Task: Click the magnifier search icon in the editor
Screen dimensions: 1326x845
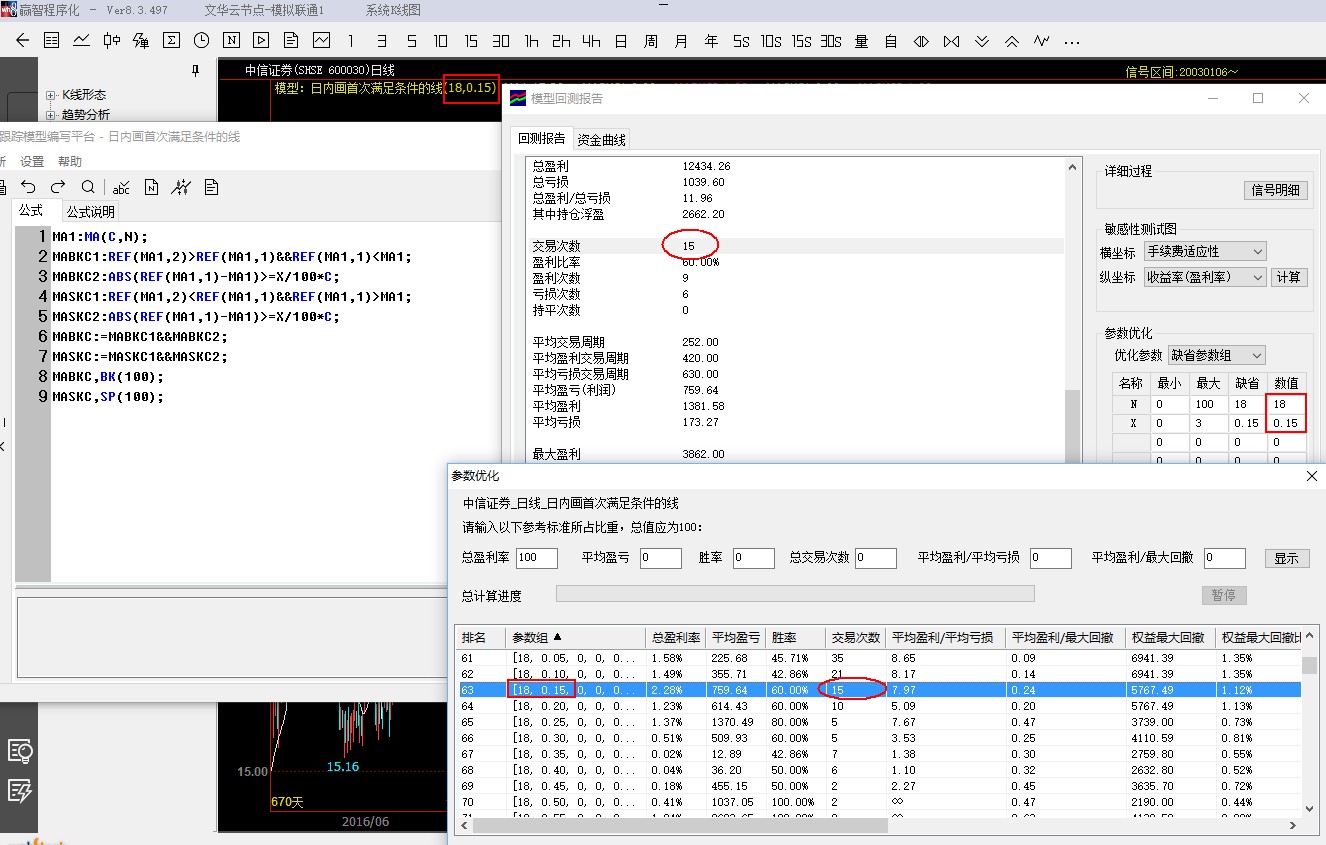Action: 88,187
